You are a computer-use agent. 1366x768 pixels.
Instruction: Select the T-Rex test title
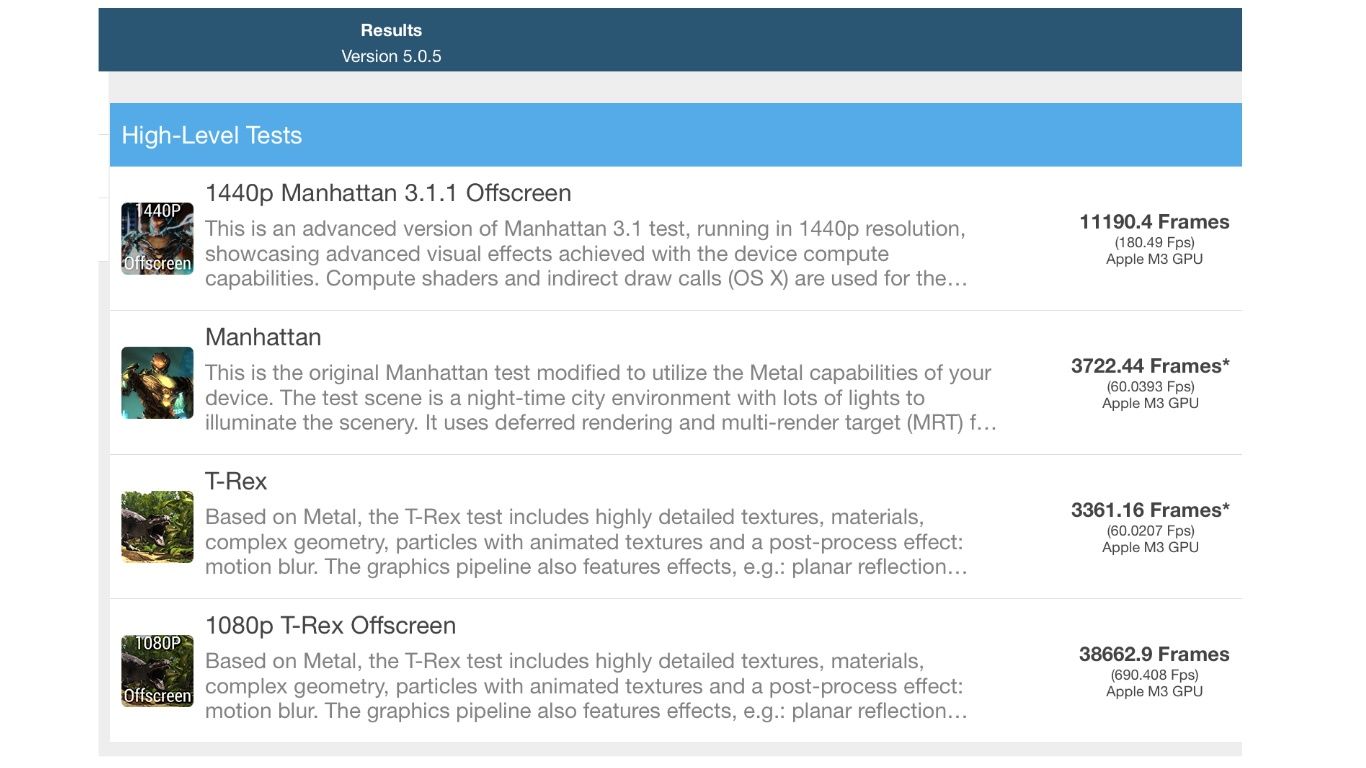pyautogui.click(x=236, y=481)
